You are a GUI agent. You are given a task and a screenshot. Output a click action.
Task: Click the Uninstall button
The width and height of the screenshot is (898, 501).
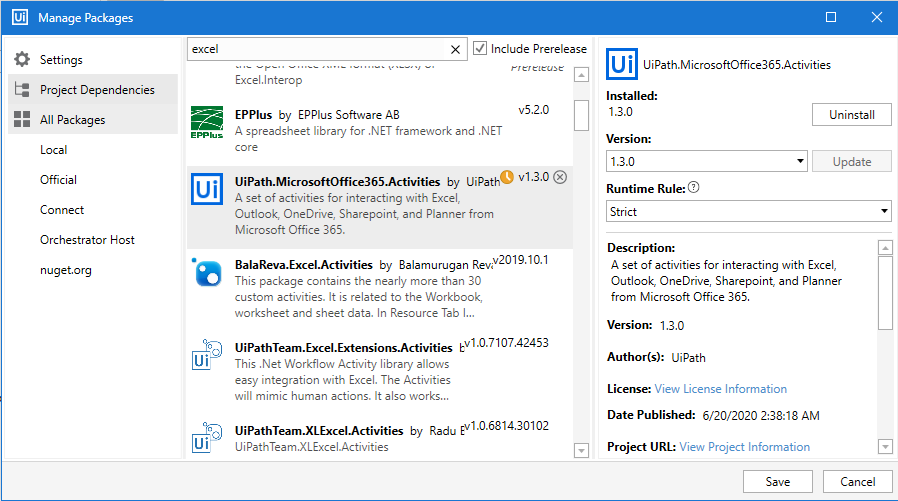pos(852,115)
